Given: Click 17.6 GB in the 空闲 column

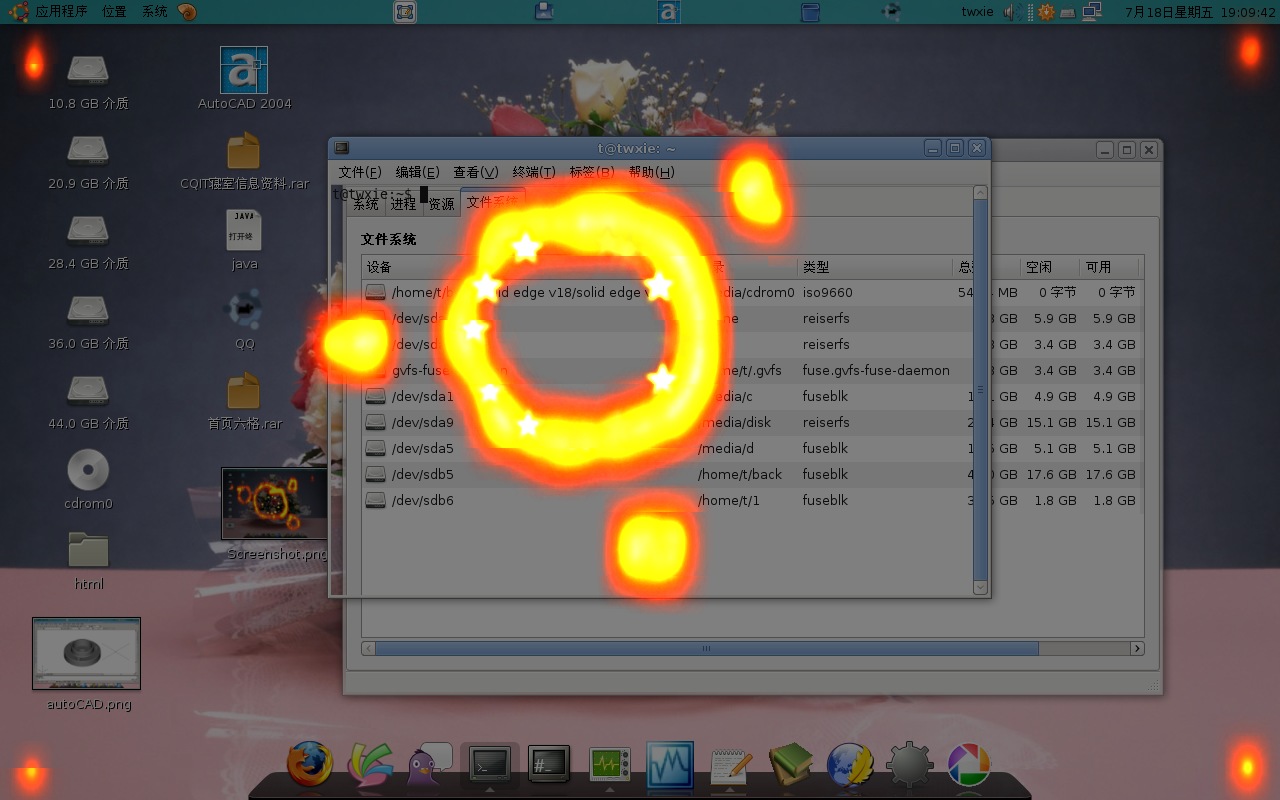Looking at the screenshot, I should (x=1051, y=474).
